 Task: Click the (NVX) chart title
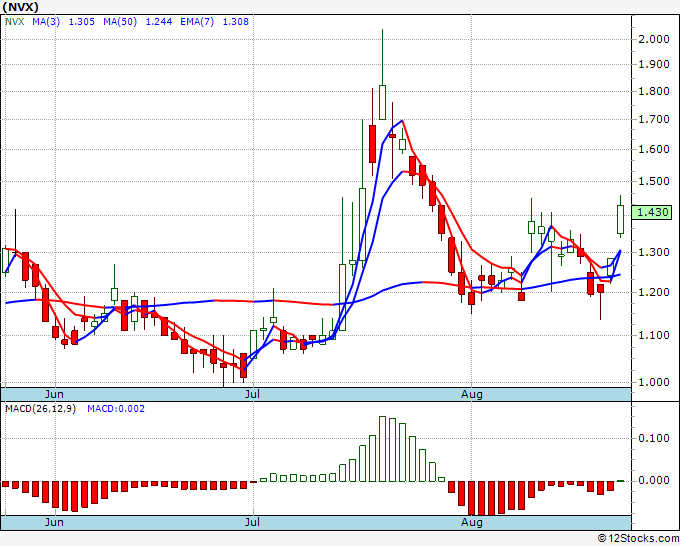[20, 7]
